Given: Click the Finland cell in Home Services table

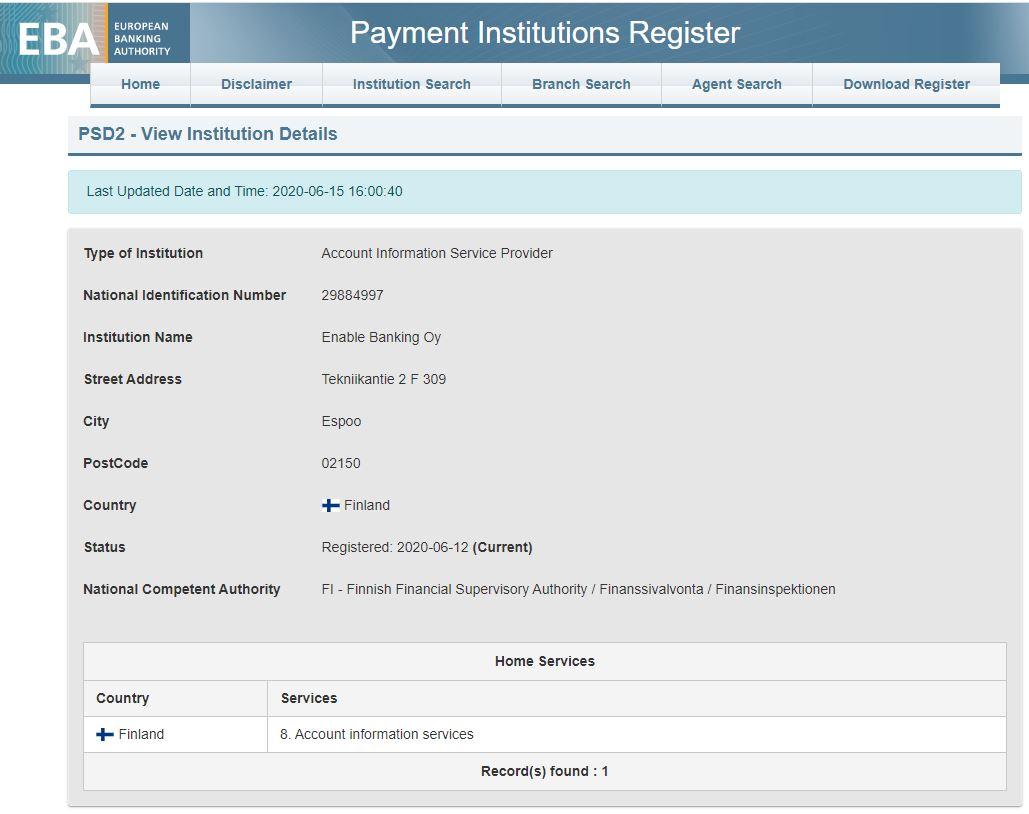Looking at the screenshot, I should point(175,735).
